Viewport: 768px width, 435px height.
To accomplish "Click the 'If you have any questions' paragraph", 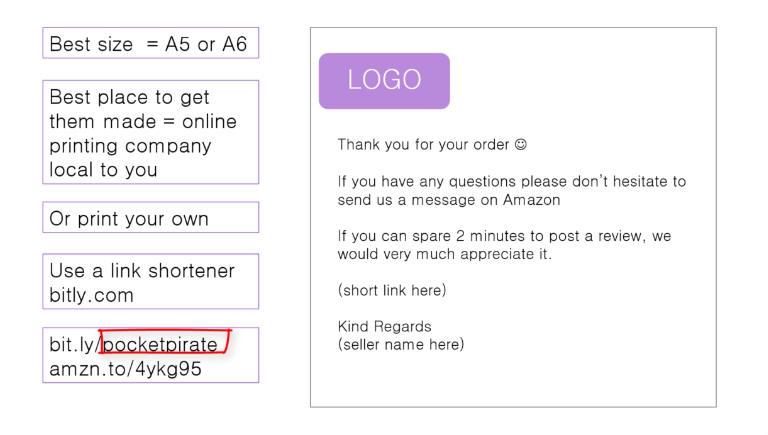I will [x=511, y=190].
